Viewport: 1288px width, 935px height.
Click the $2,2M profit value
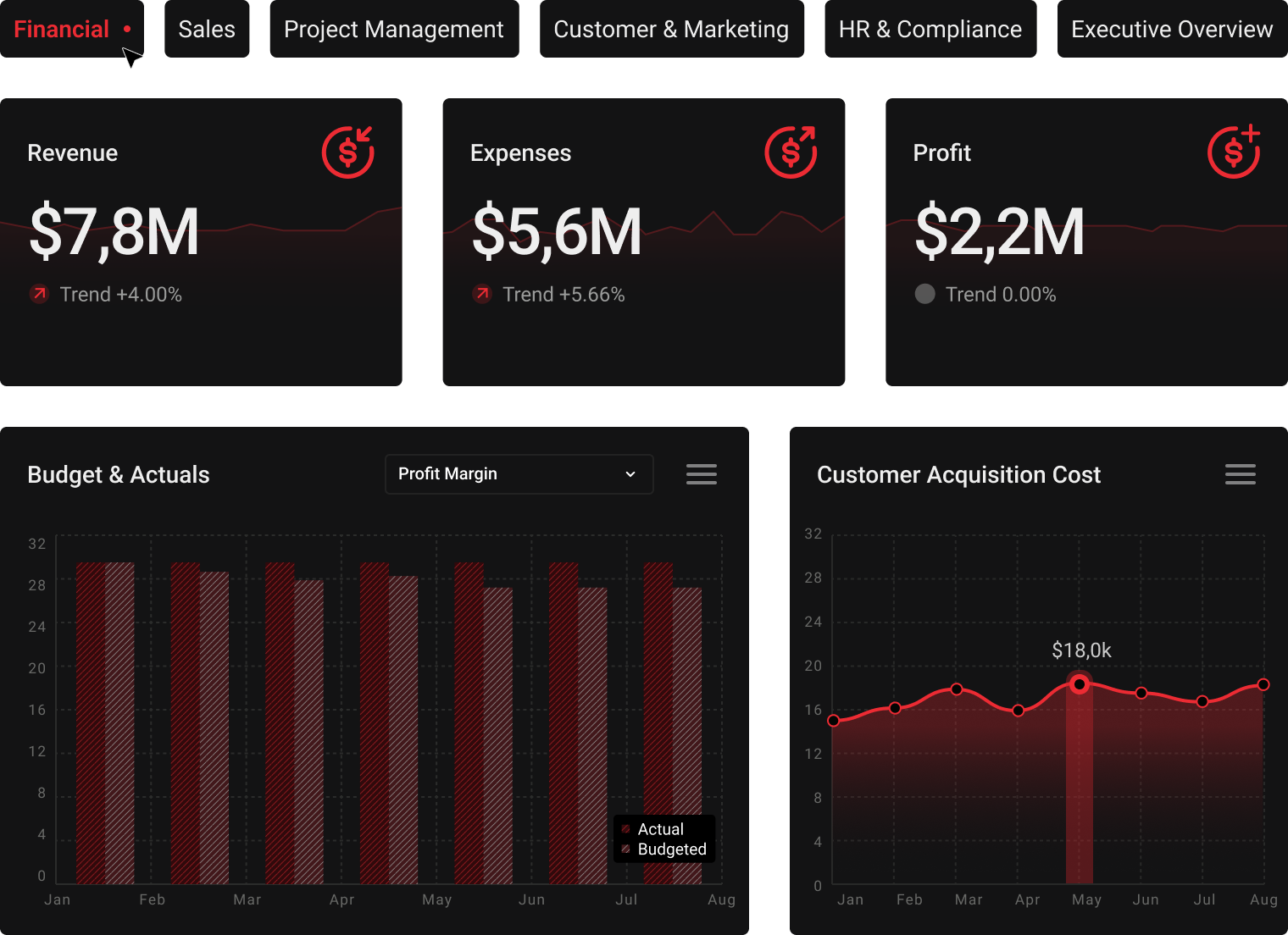click(1000, 232)
